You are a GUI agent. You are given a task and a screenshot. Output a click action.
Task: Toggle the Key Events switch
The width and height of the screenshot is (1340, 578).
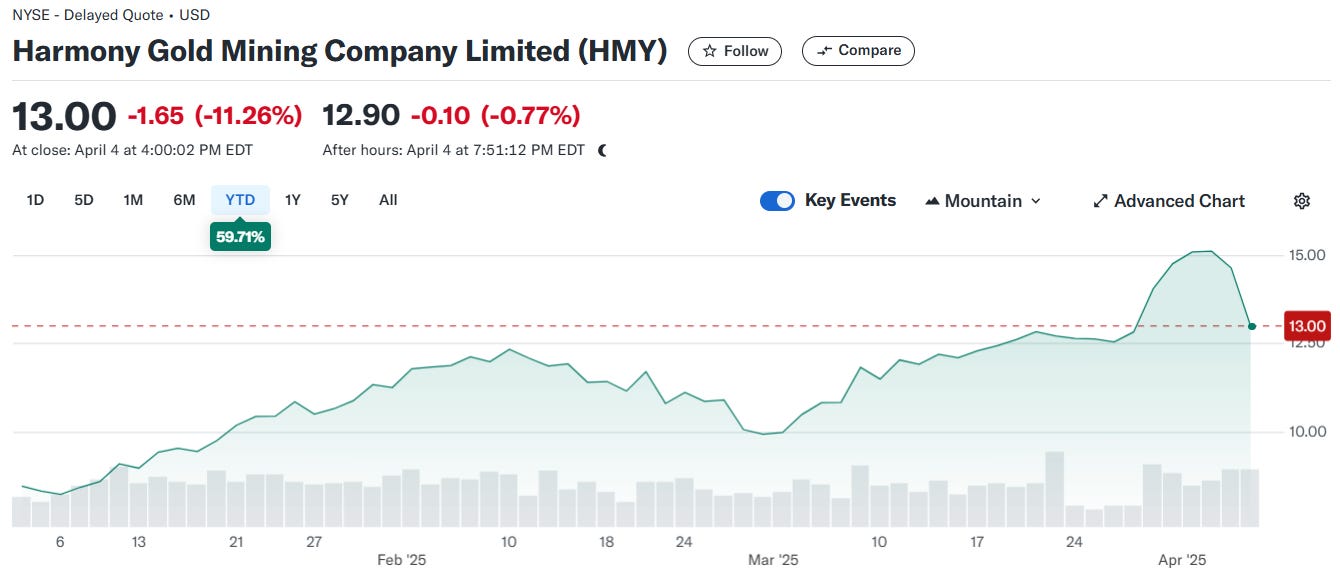coord(777,201)
